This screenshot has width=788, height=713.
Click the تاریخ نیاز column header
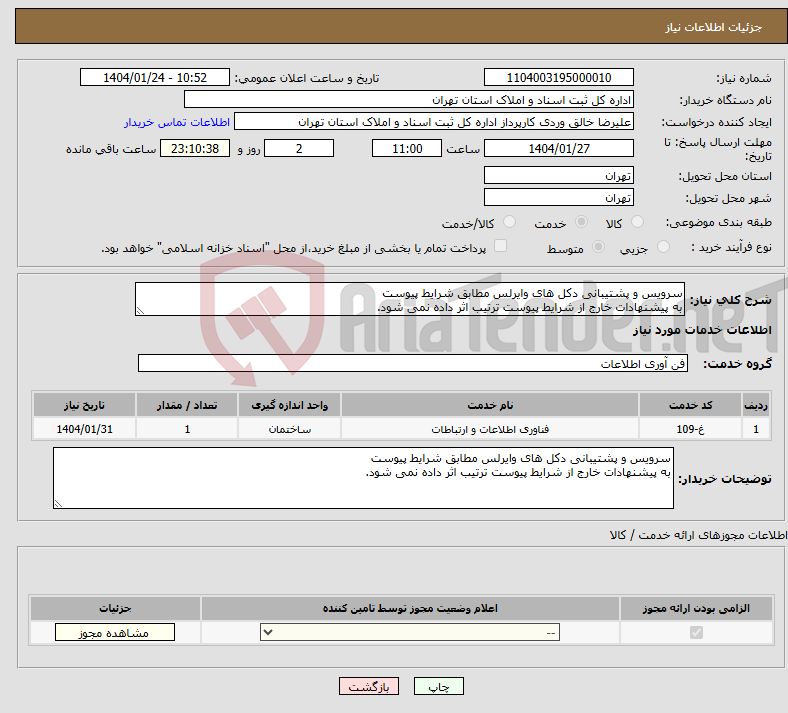click(84, 405)
